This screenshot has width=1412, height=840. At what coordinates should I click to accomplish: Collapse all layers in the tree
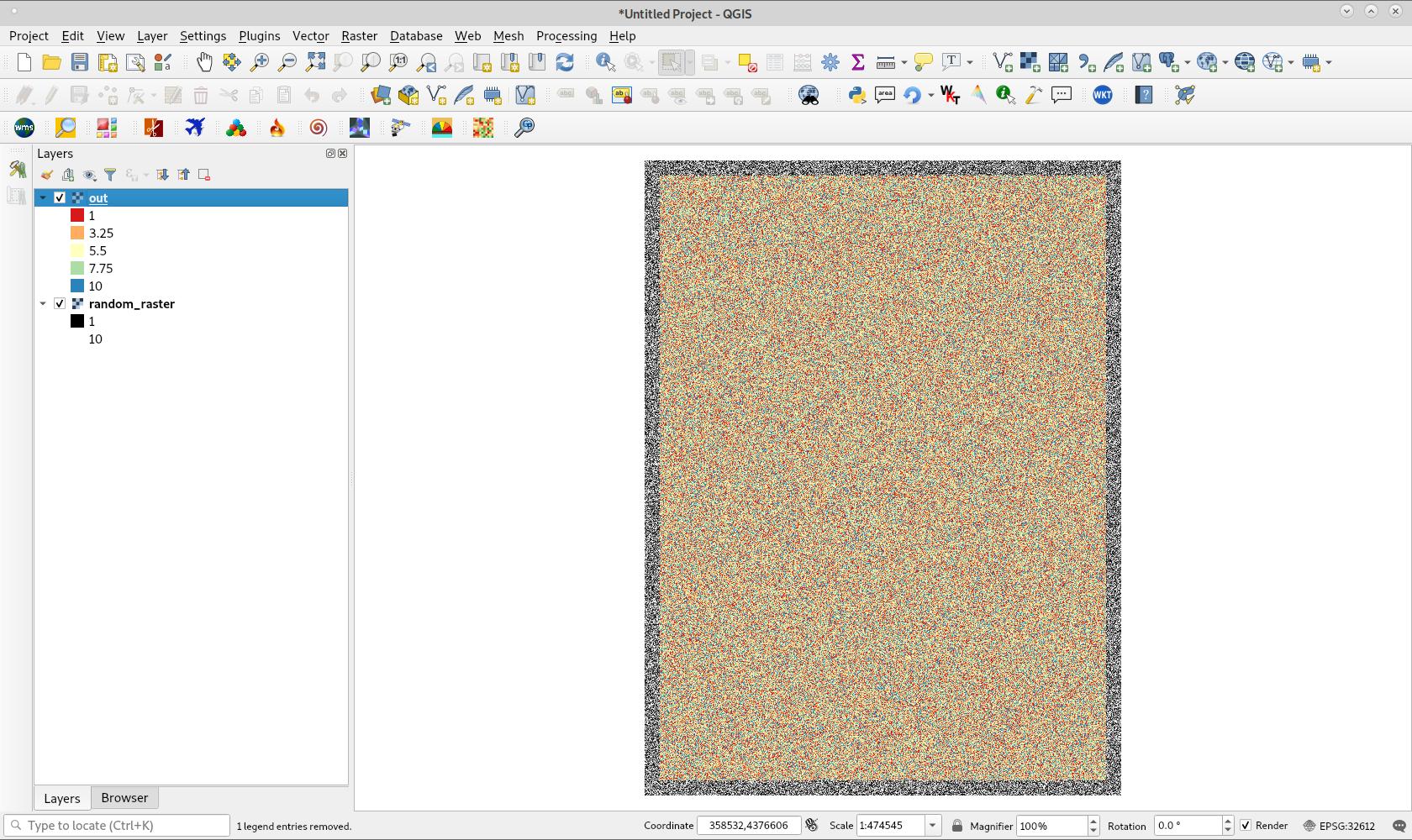(183, 175)
